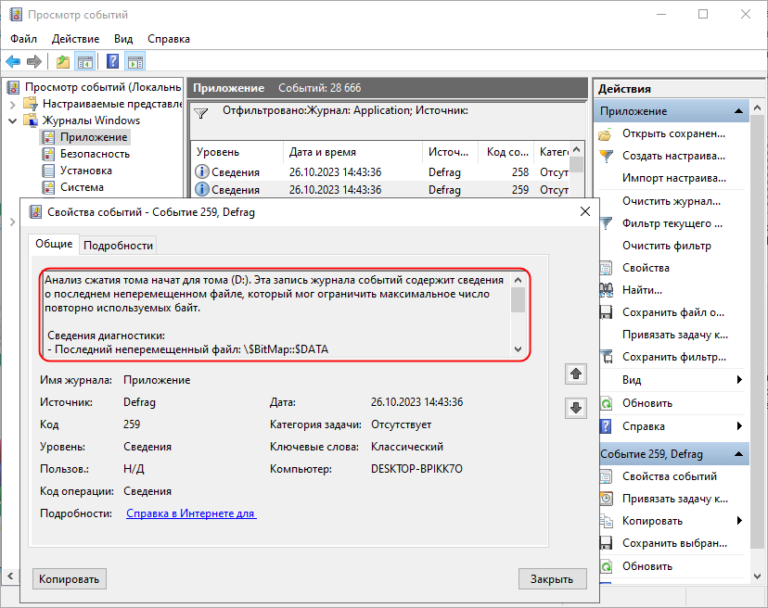The height and width of the screenshot is (608, 768).
Task: Click the down arrow next event button
Action: coord(575,407)
